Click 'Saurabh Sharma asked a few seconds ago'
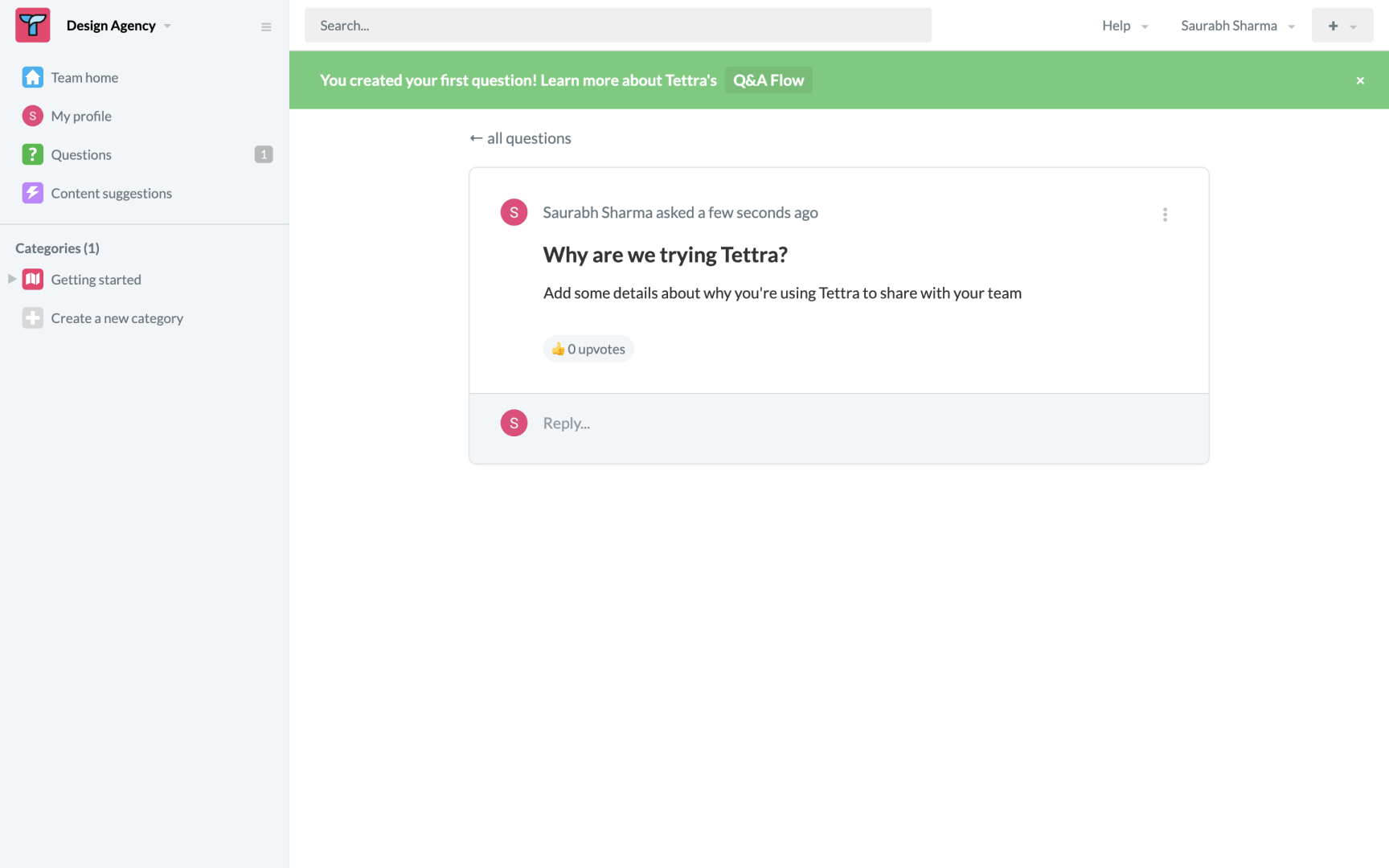Screen dimensions: 1389x868 click(x=681, y=212)
